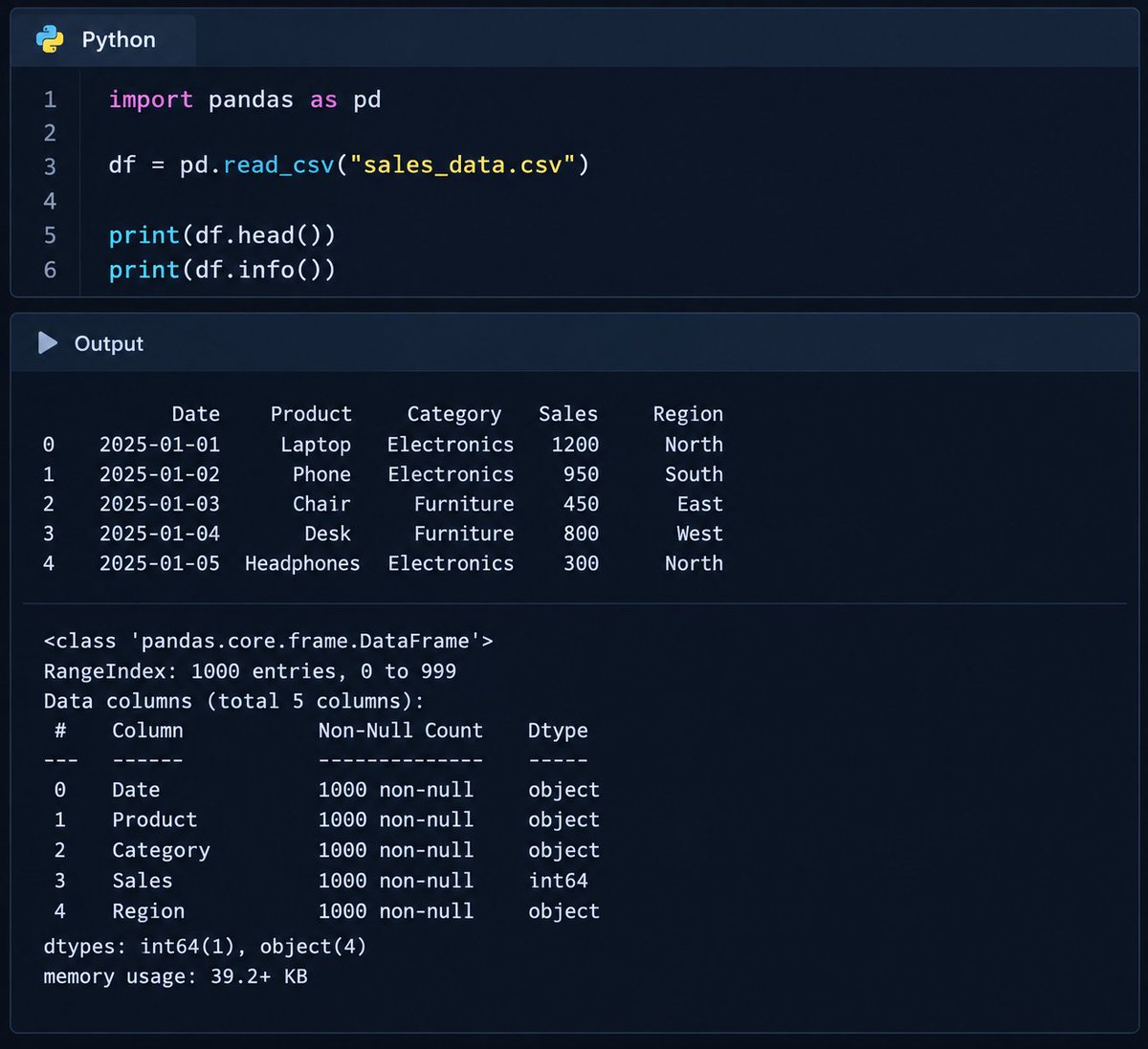
Task: Click line number 6 in the gutter
Action: click(50, 270)
